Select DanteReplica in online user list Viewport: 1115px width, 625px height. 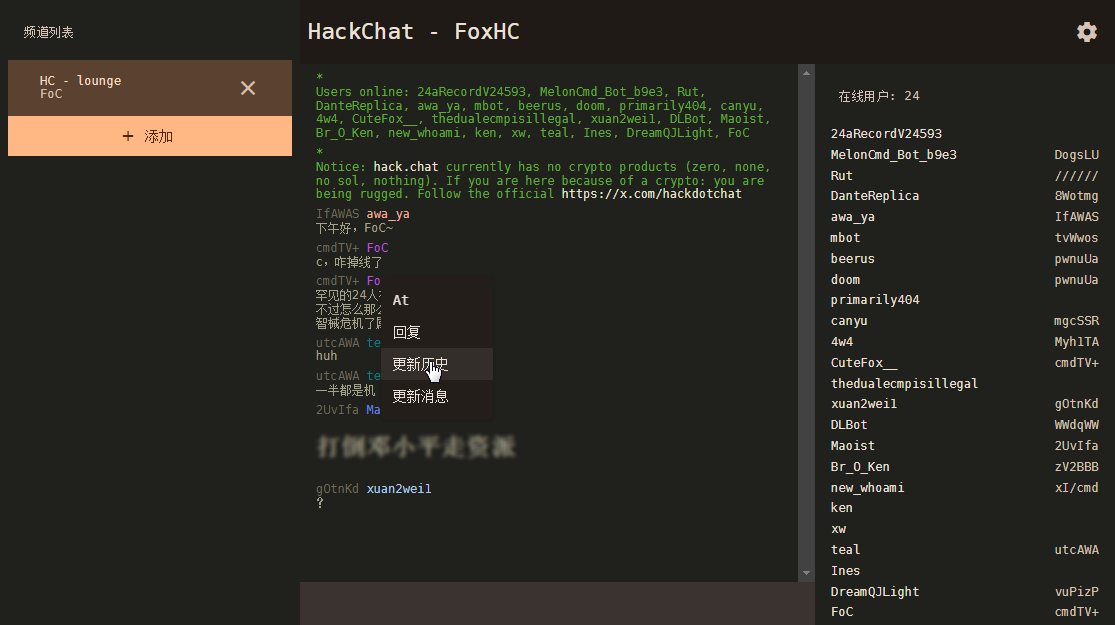[x=875, y=196]
